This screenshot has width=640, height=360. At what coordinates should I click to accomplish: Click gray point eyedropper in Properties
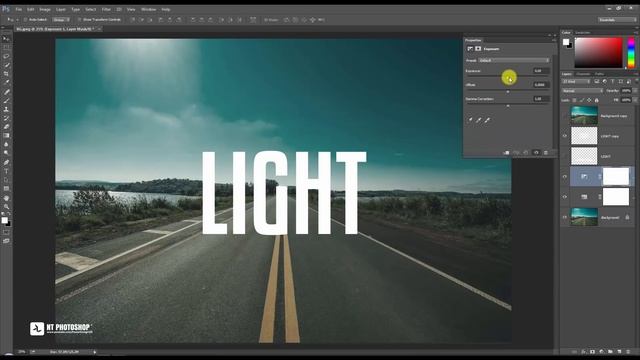[479, 120]
